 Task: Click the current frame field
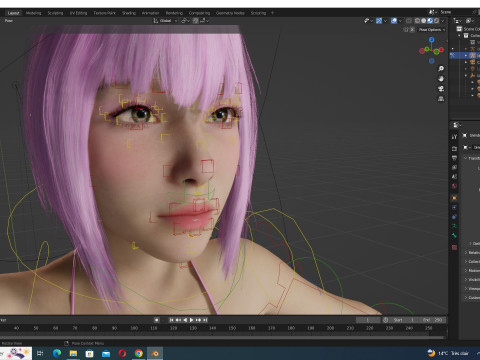368,320
